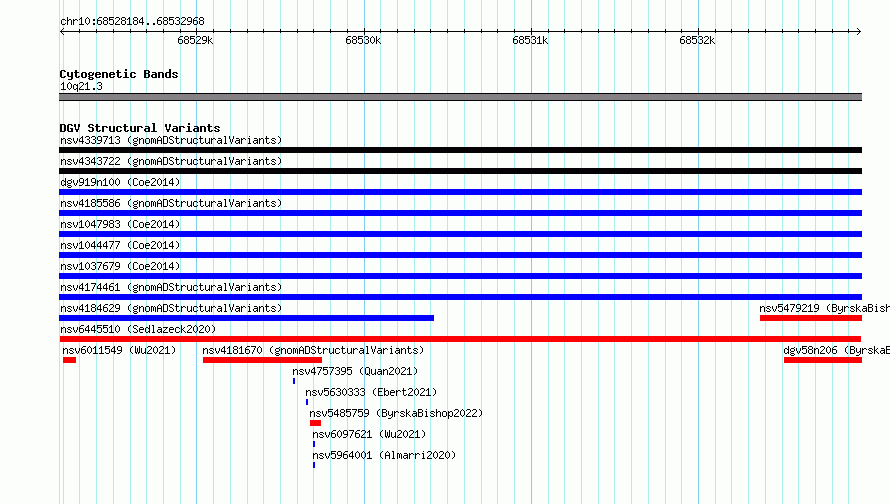Click the 68531k ruler tick label

530,40
